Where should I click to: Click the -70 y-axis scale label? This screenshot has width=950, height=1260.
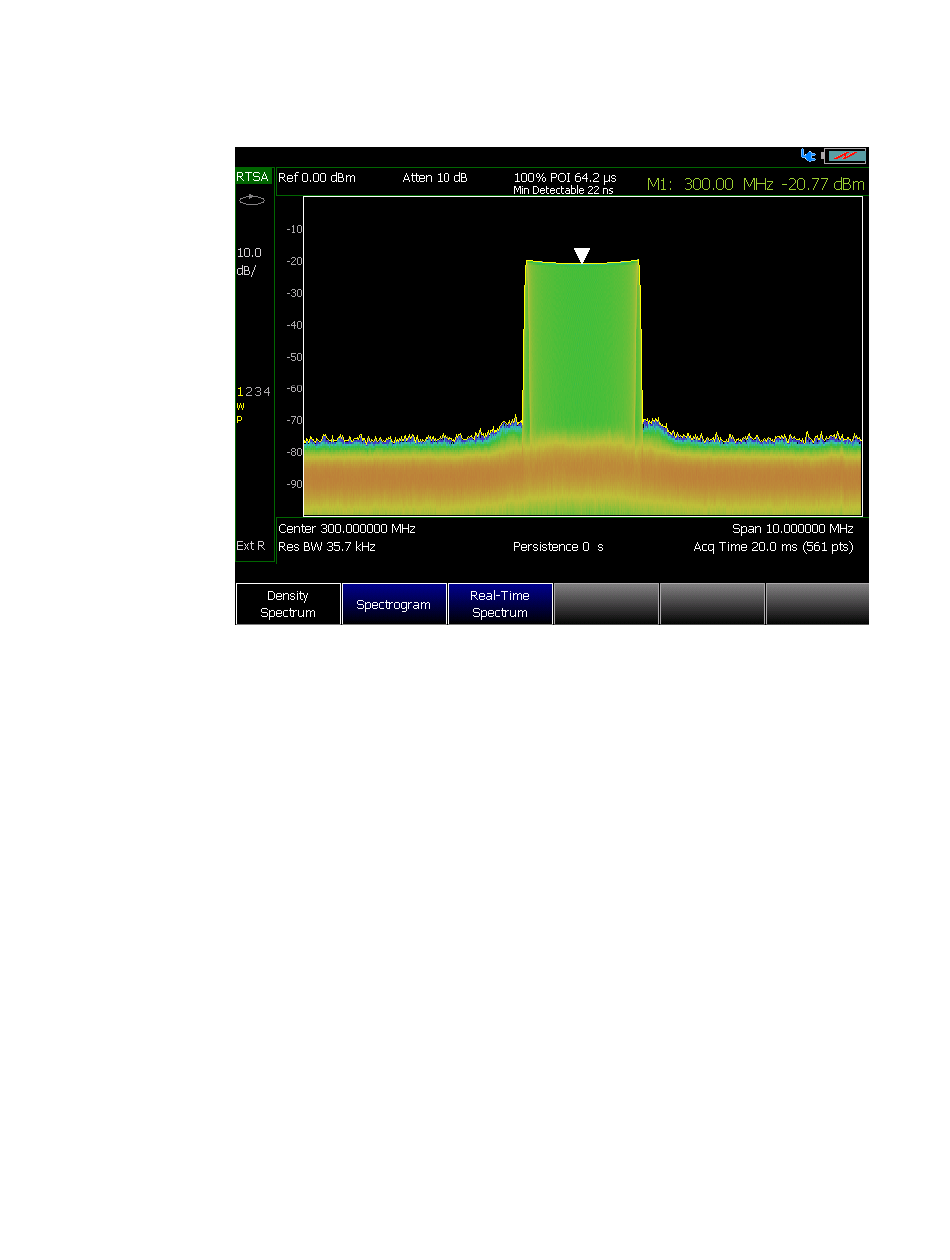click(x=294, y=420)
